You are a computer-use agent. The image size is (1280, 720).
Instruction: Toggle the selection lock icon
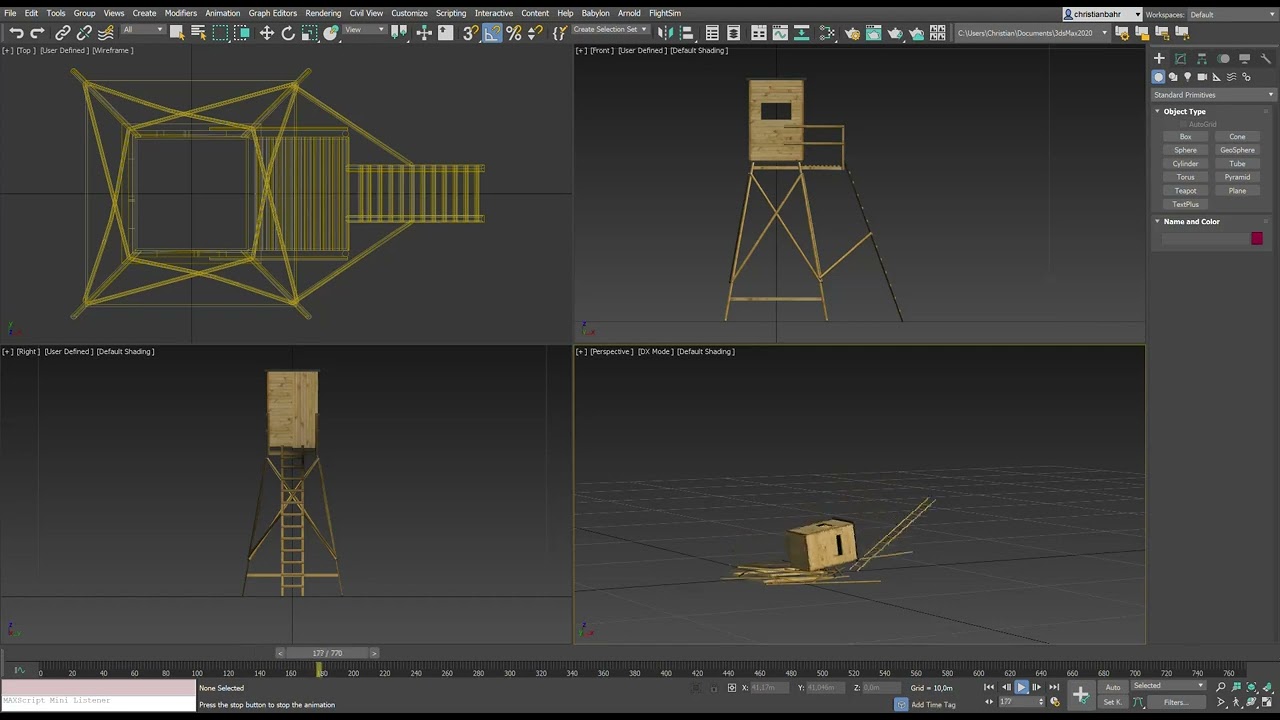(x=713, y=688)
